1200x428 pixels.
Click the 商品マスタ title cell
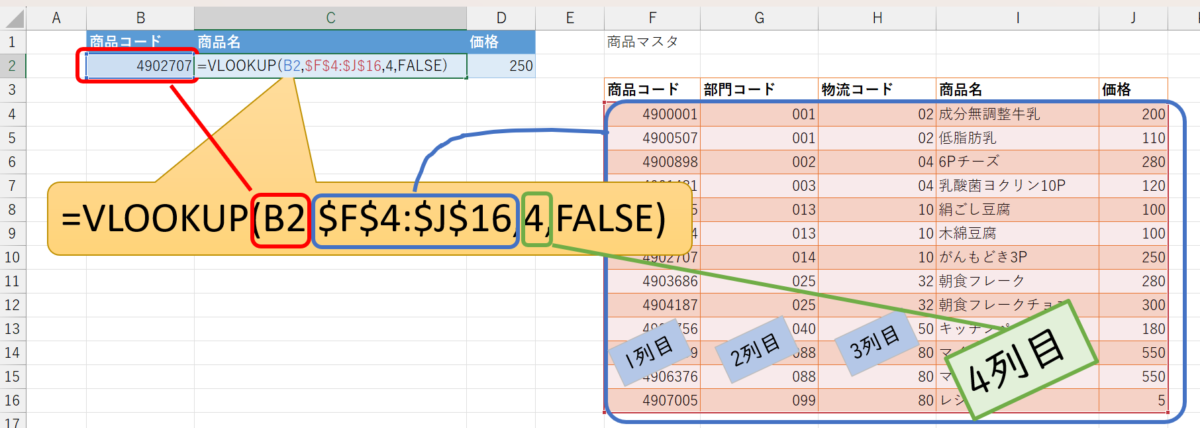point(640,42)
